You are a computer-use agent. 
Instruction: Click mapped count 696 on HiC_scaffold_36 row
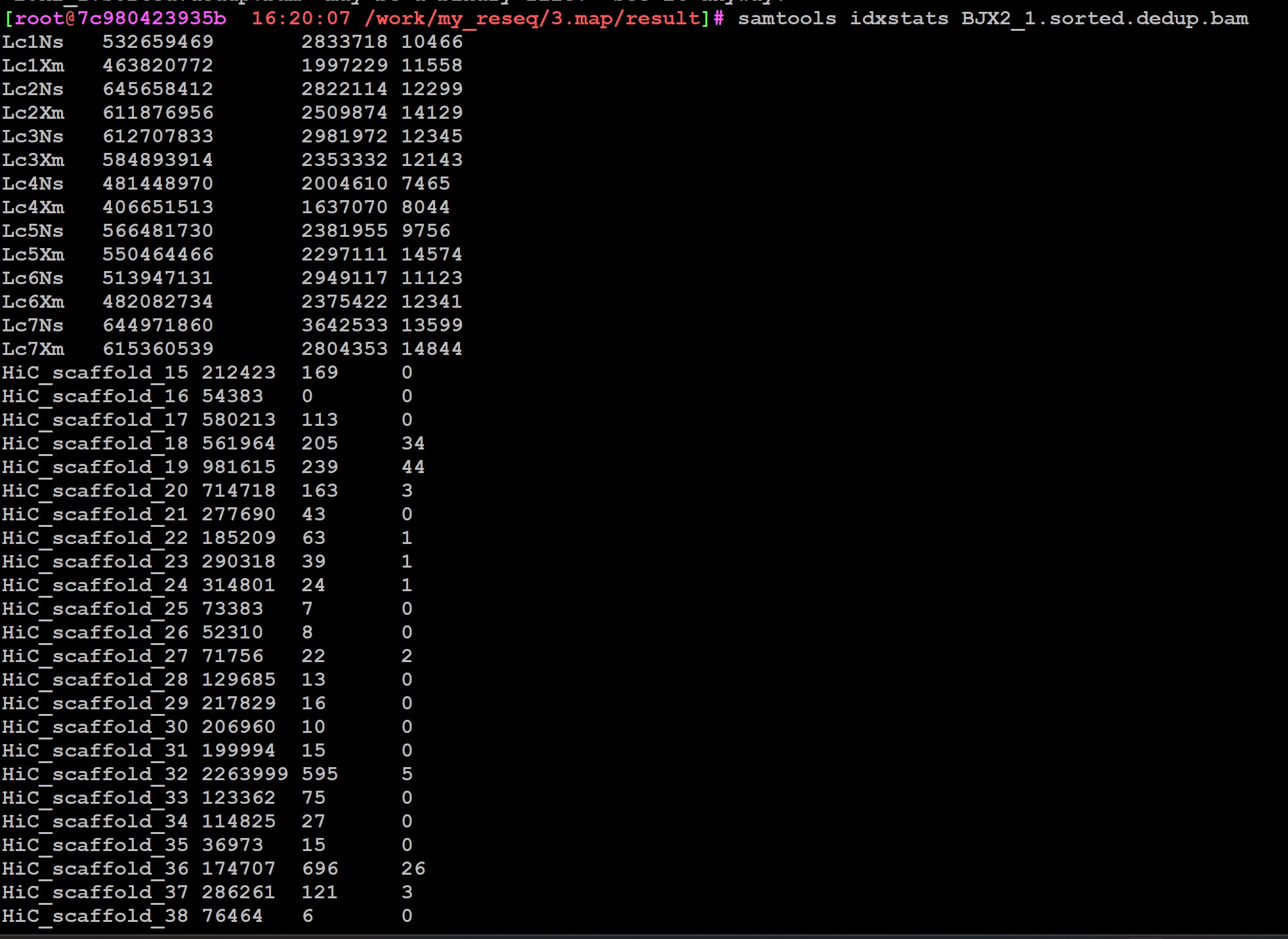tap(320, 869)
